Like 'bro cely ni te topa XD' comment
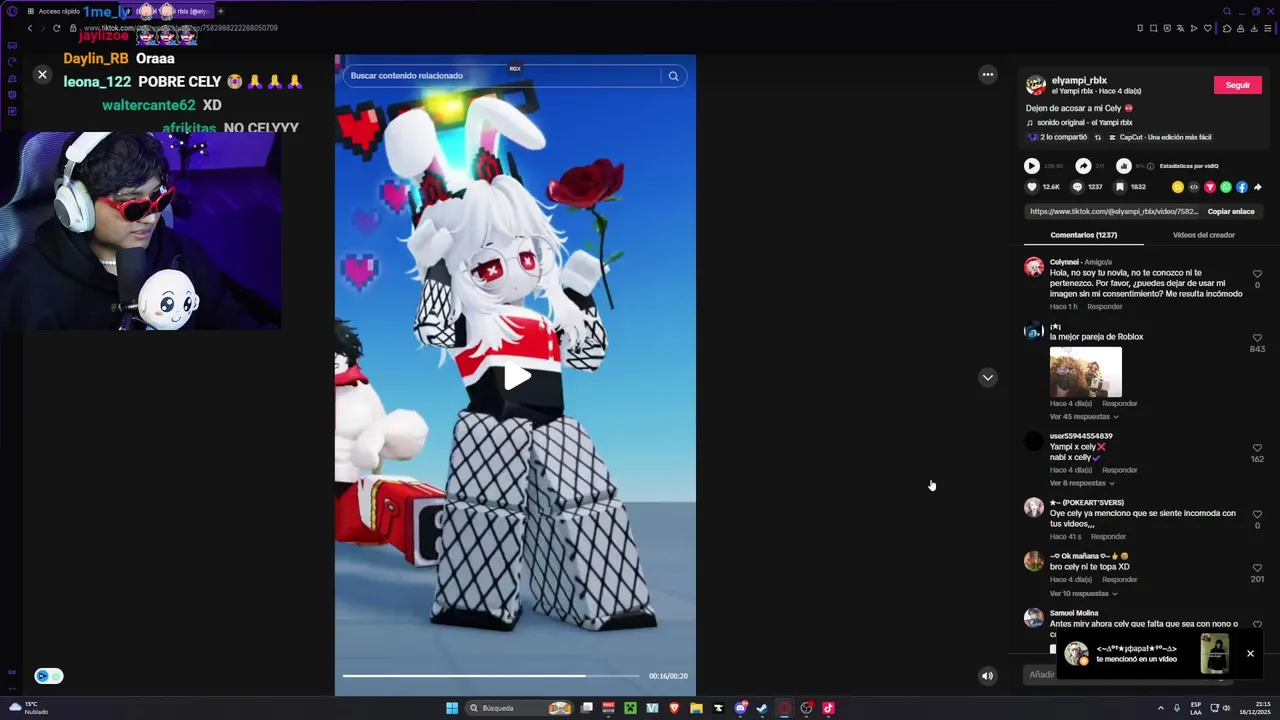The width and height of the screenshot is (1280, 720). pyautogui.click(x=1257, y=568)
